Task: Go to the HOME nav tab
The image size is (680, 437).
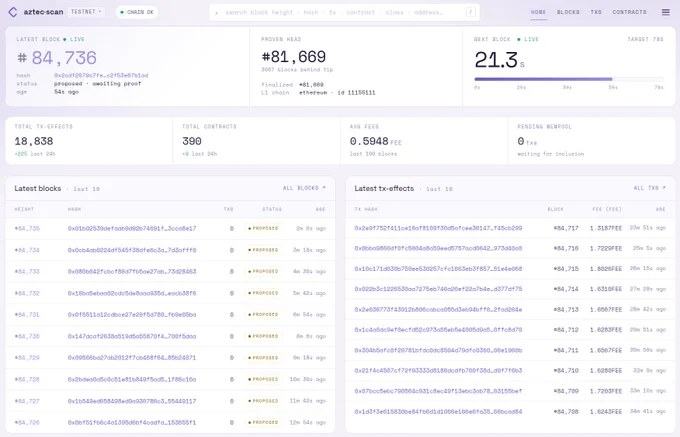Action: pos(538,12)
